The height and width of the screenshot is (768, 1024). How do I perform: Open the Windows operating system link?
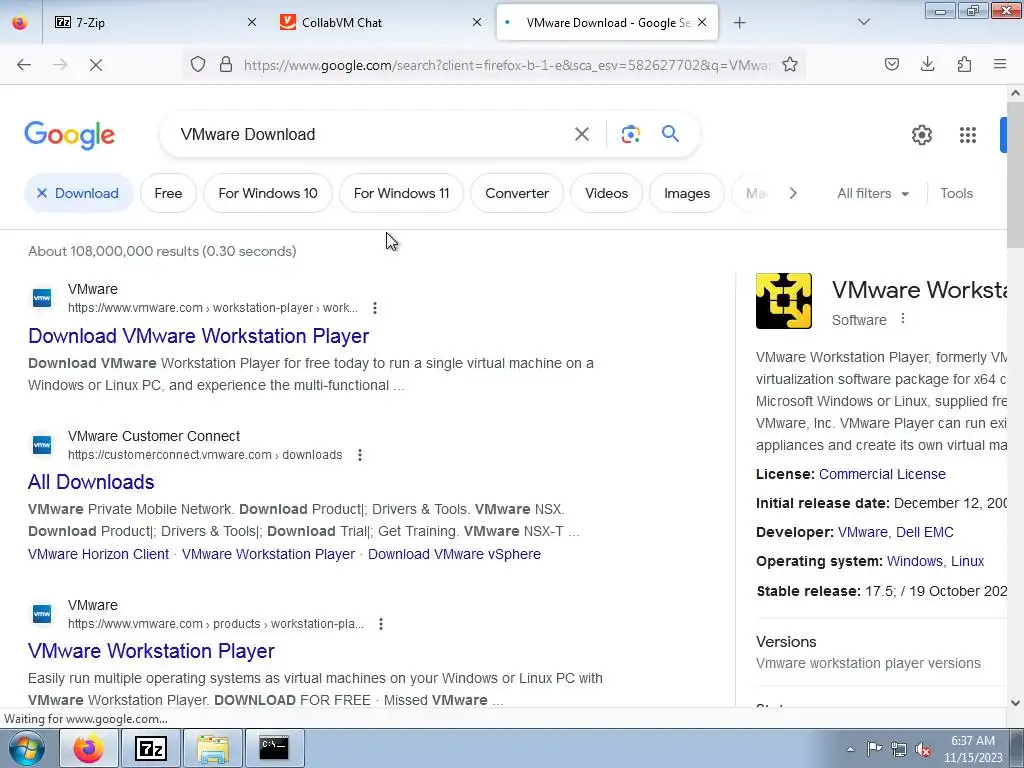click(x=914, y=561)
